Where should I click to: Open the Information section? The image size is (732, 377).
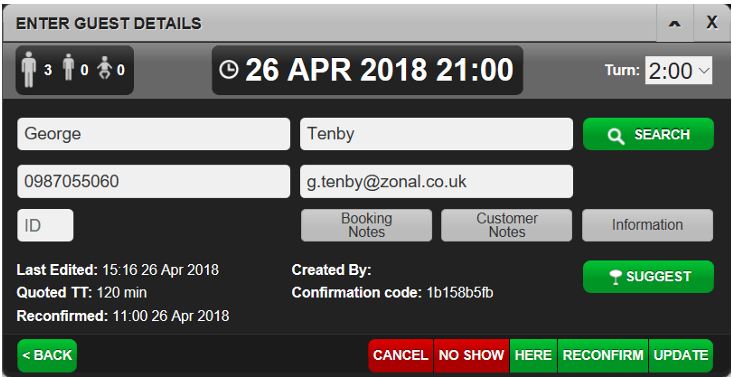(x=647, y=225)
